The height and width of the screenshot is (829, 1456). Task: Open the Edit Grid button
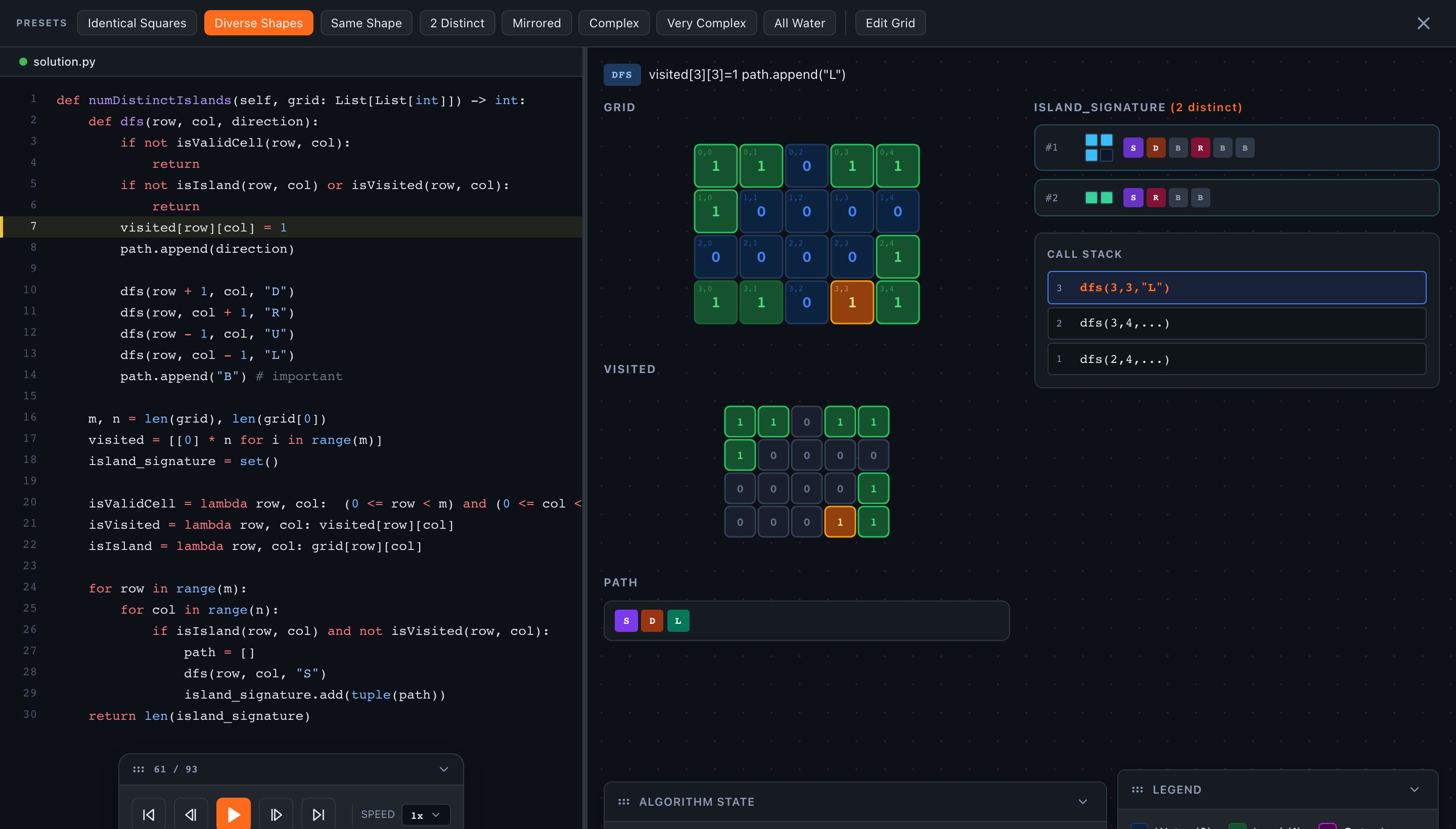tap(890, 23)
